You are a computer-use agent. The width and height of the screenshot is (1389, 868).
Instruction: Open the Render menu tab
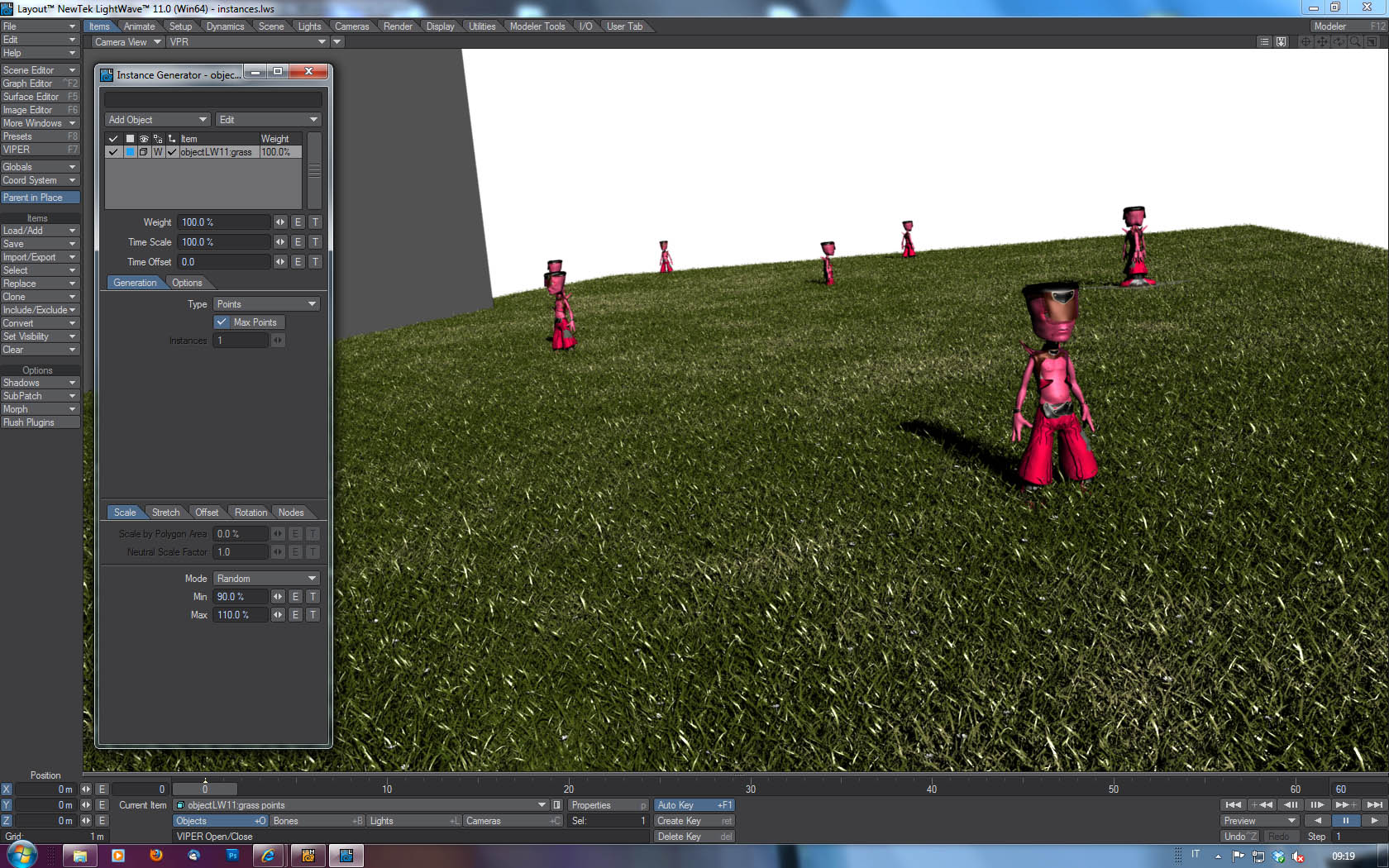(398, 26)
